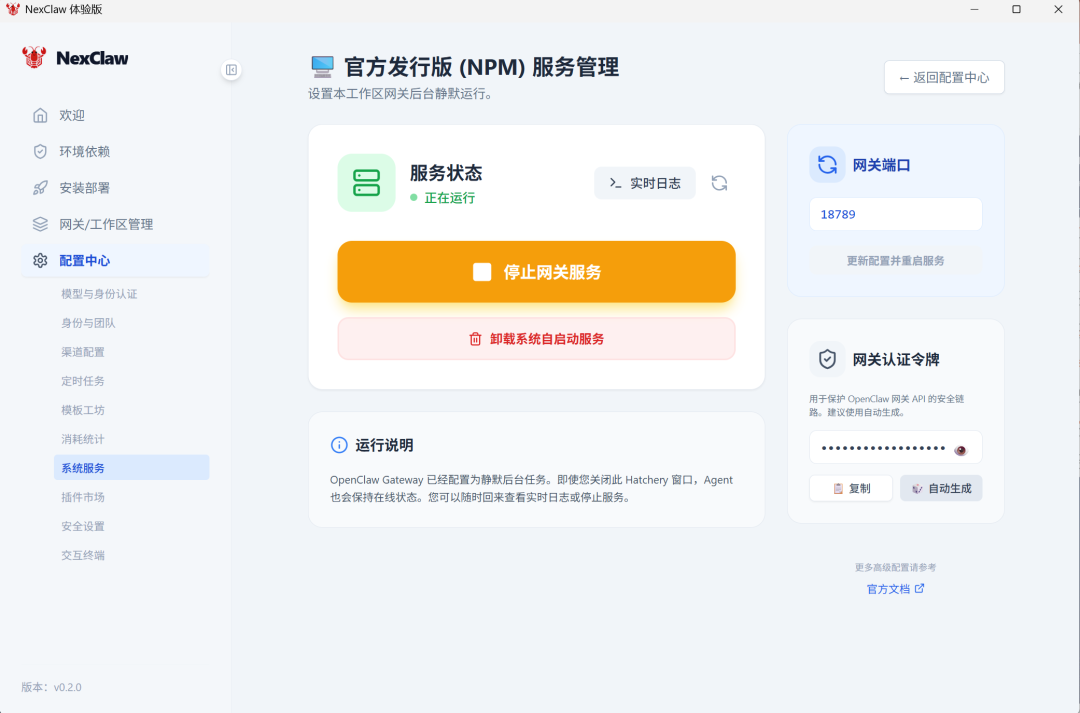The width and height of the screenshot is (1080, 713).
Task: Click the home icon beside 欢迎
Action: [40, 115]
